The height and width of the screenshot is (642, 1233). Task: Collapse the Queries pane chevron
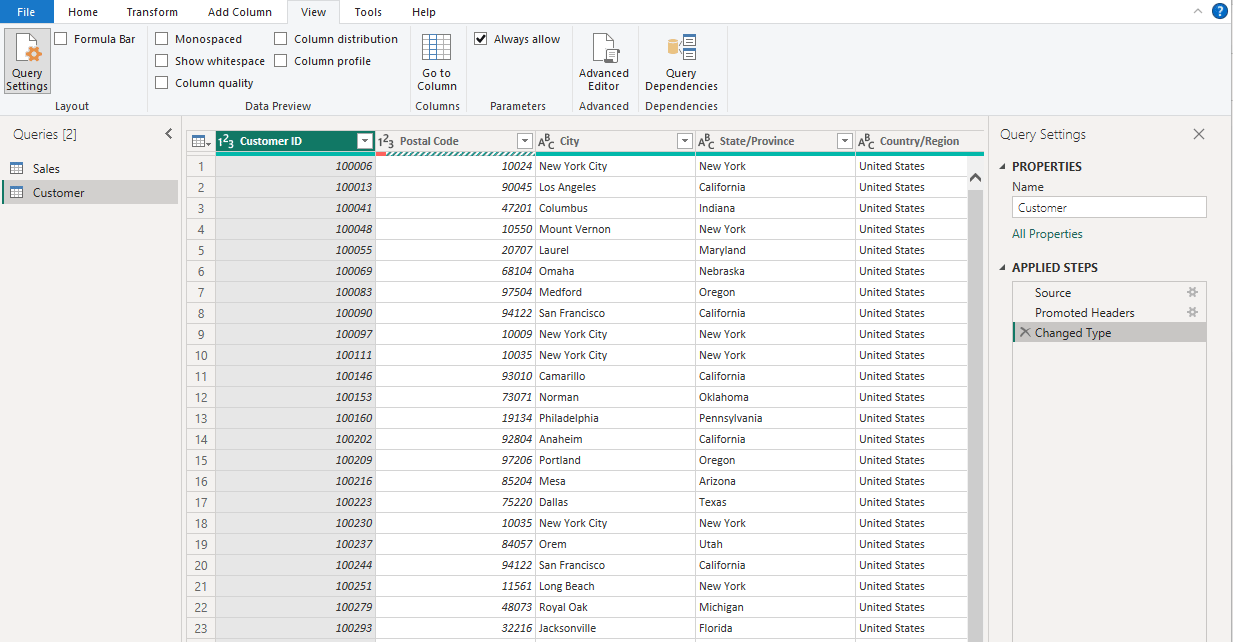pos(168,134)
